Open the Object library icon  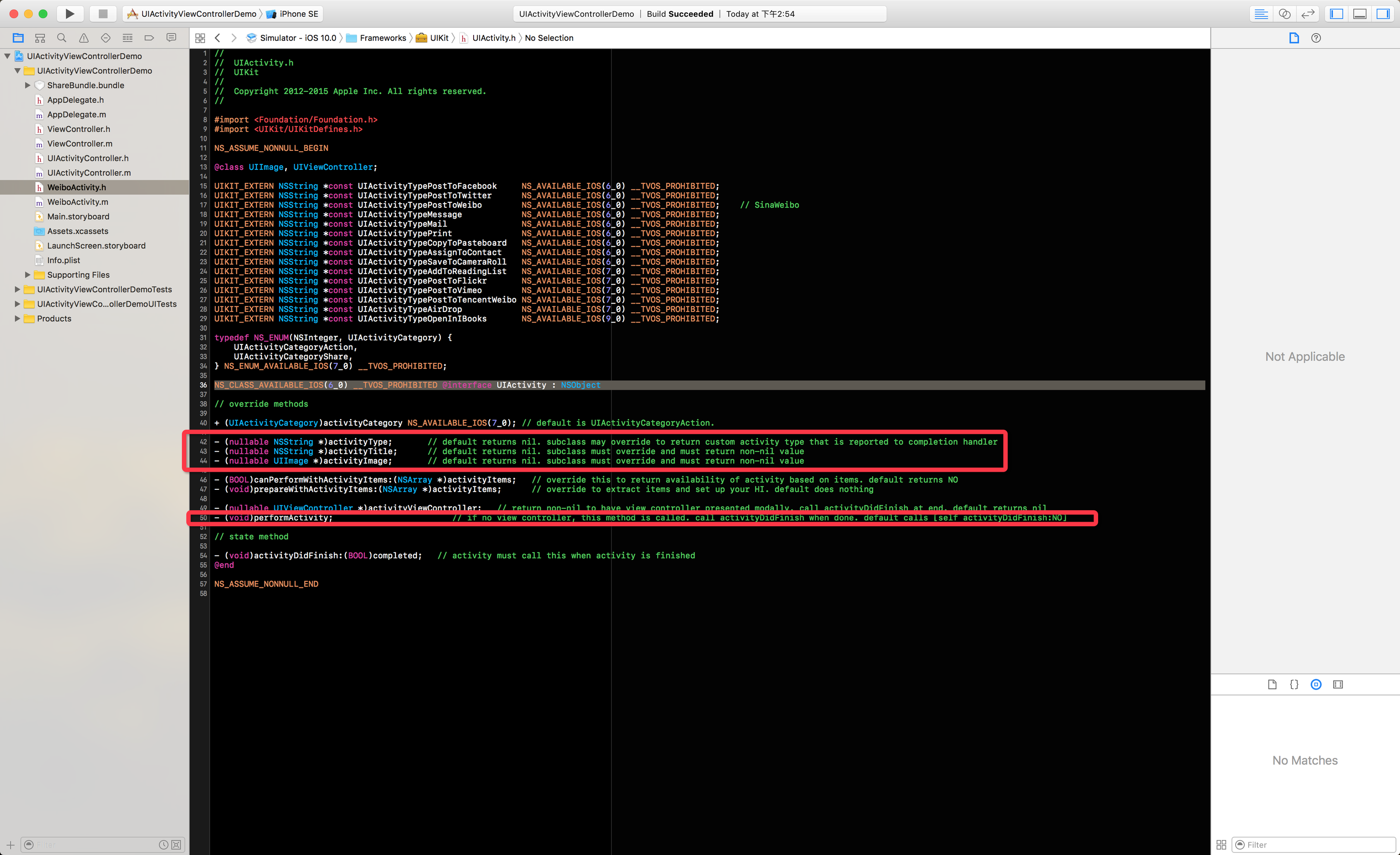[x=1316, y=685]
